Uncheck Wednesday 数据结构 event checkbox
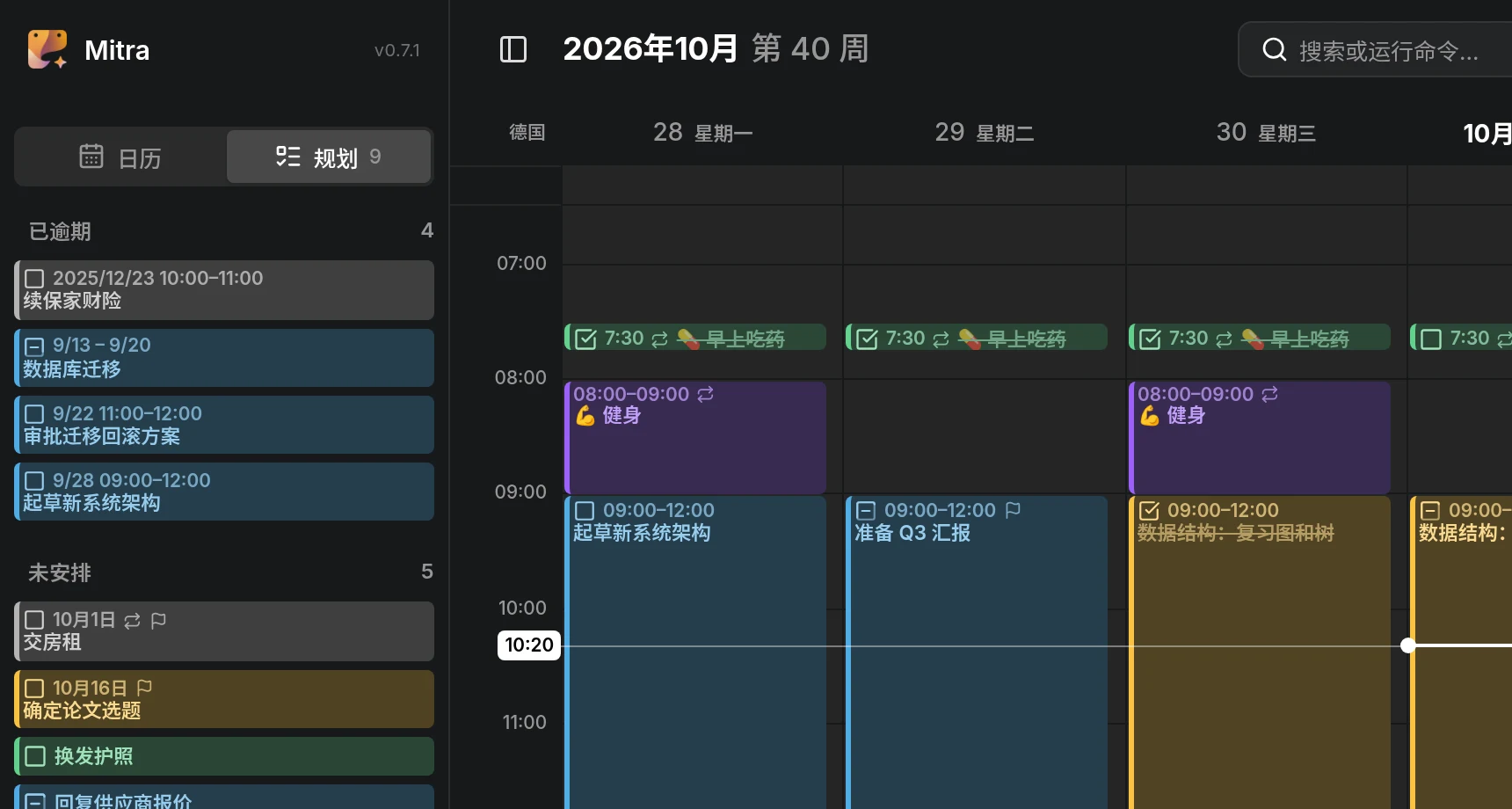 pyautogui.click(x=1149, y=511)
